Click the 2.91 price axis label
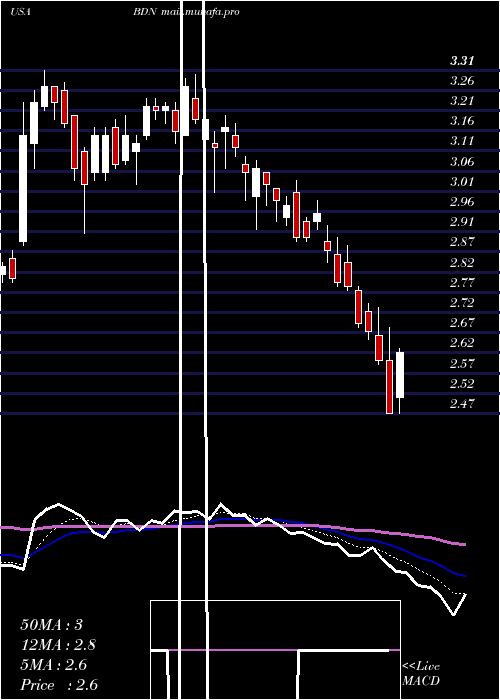 [462, 222]
